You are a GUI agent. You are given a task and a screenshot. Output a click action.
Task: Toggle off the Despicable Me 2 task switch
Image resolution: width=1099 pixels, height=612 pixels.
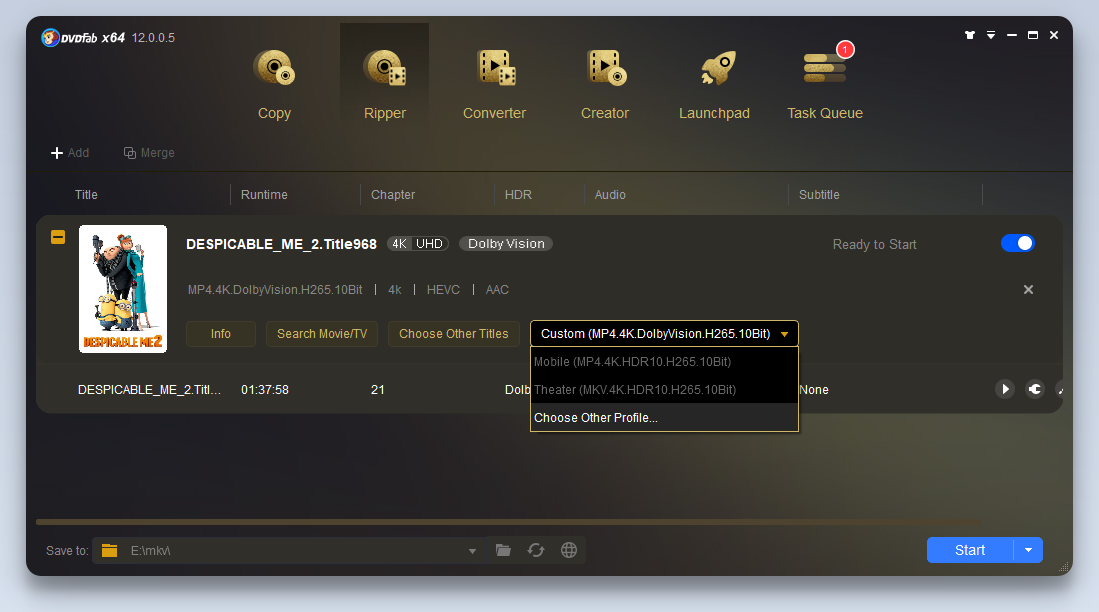click(1017, 243)
